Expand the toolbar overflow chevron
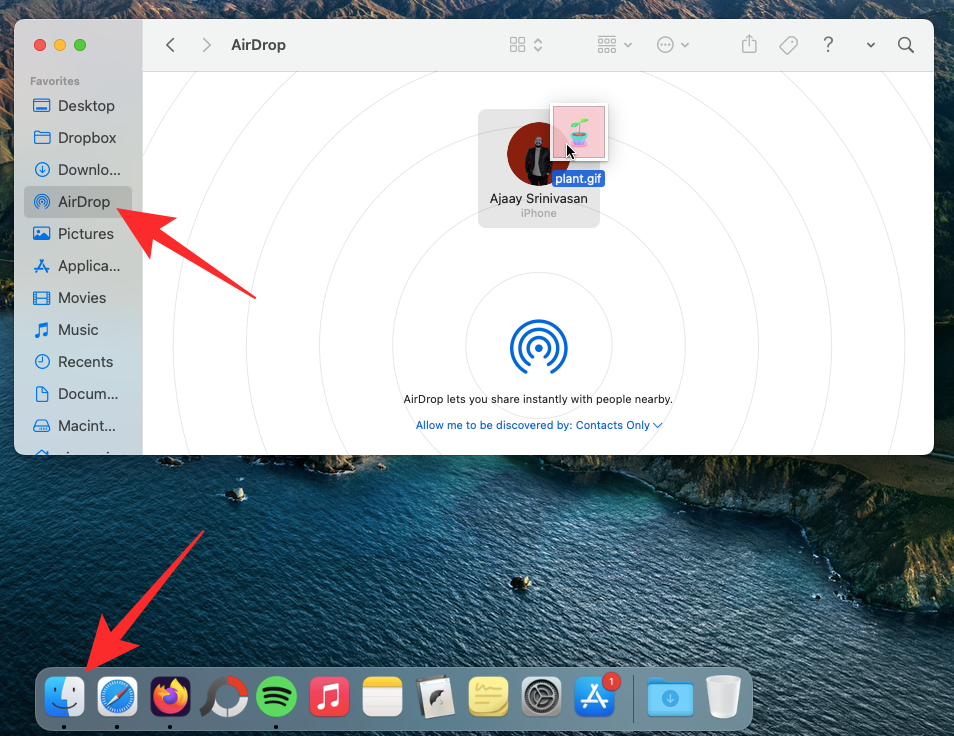This screenshot has height=736, width=954. tap(870, 45)
